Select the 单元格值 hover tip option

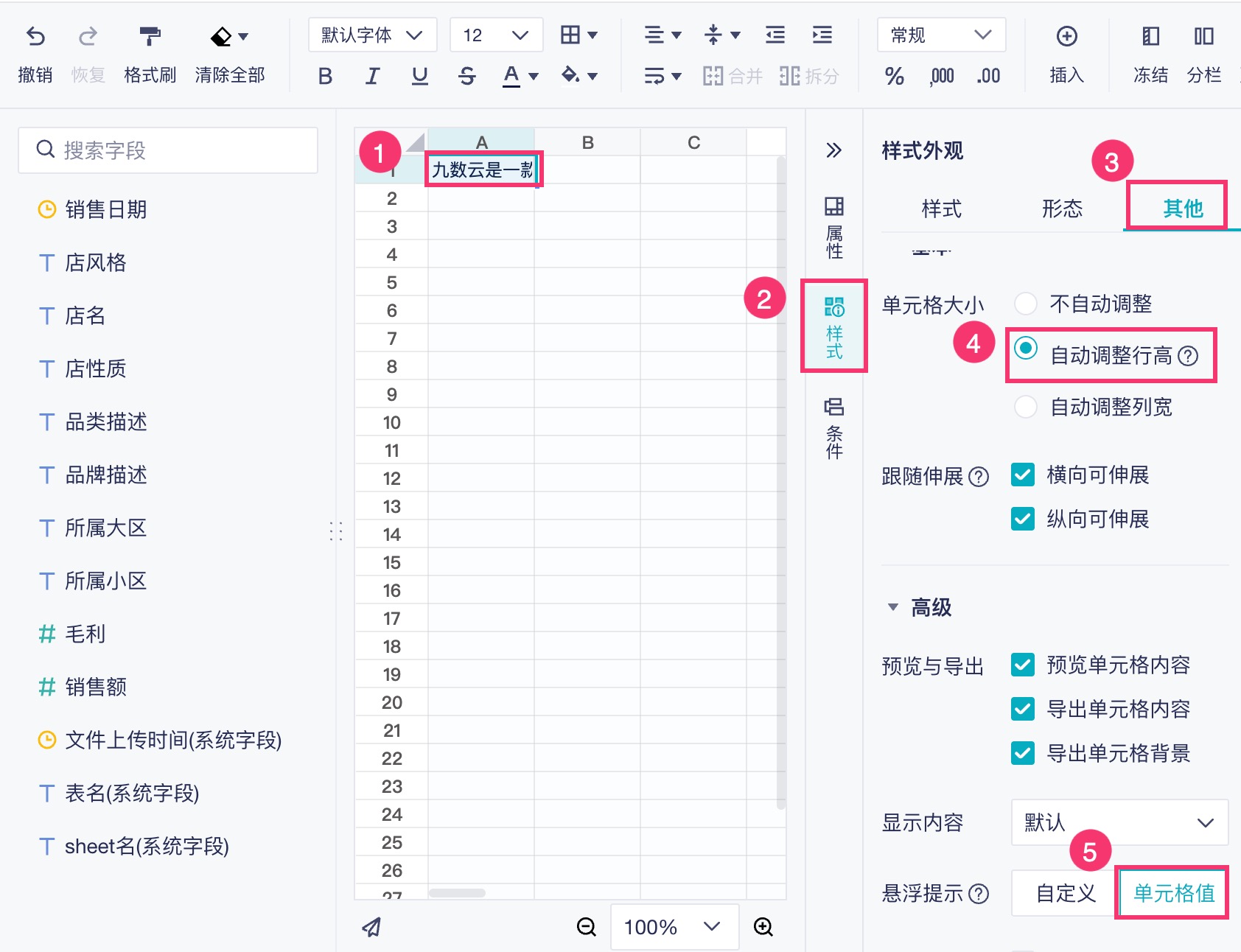point(1173,893)
